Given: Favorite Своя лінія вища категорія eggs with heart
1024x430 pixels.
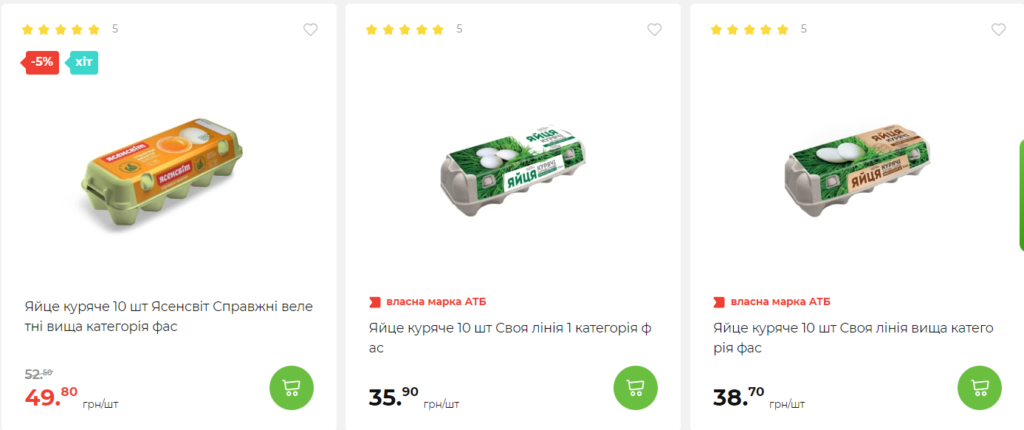Looking at the screenshot, I should point(999,29).
